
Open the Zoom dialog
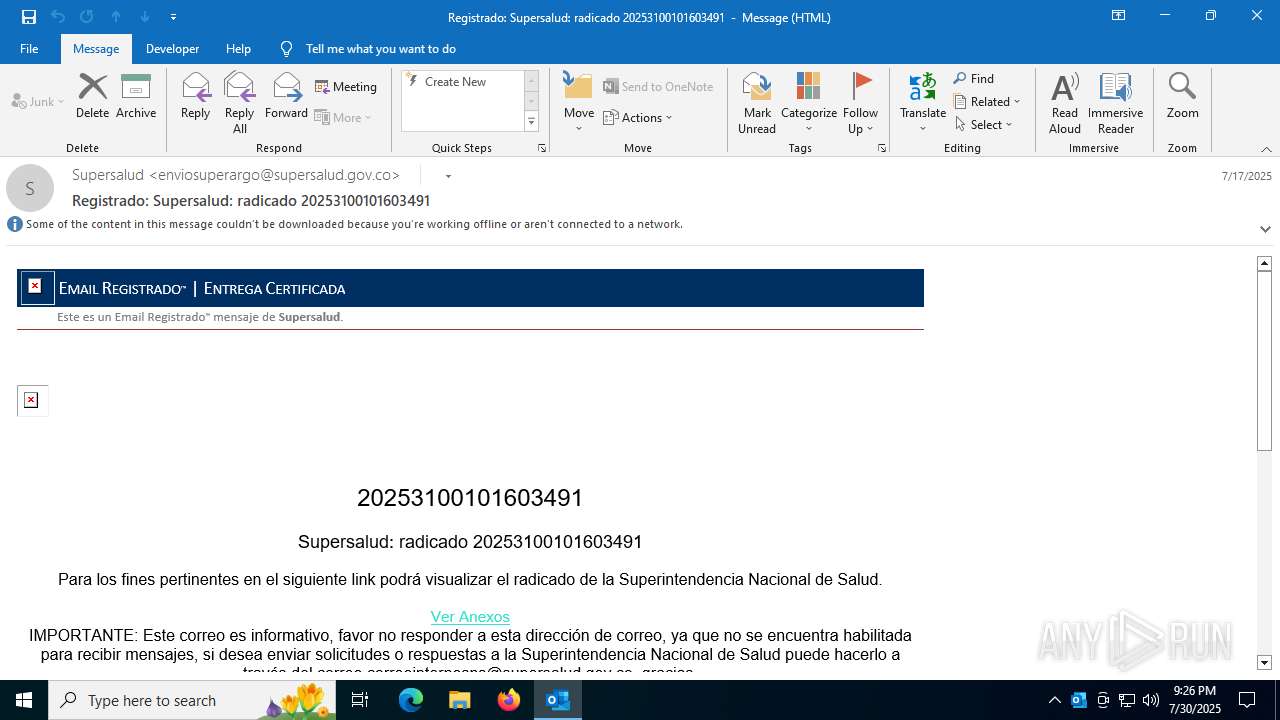pyautogui.click(x=1182, y=97)
